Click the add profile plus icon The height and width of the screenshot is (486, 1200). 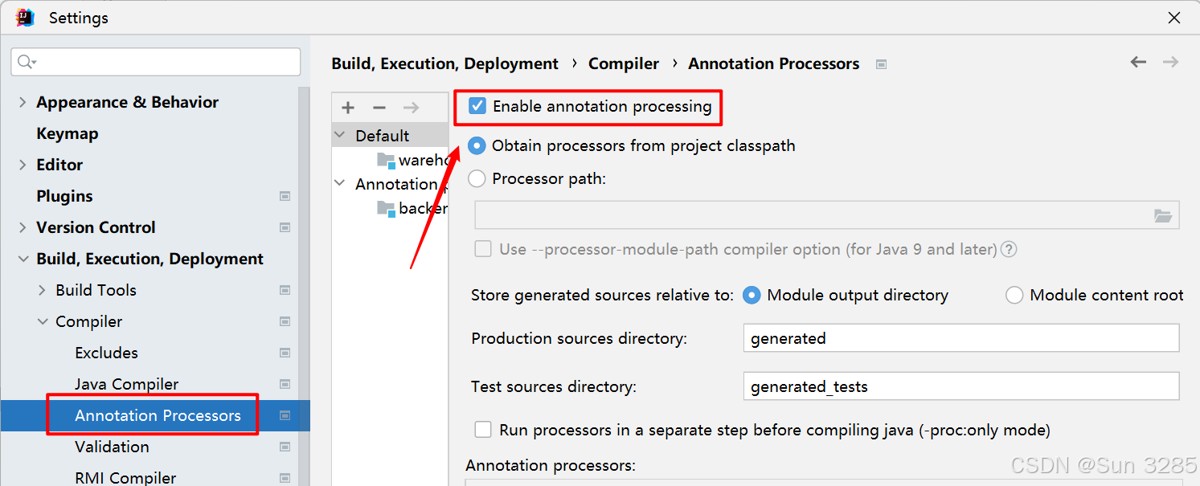(x=348, y=108)
